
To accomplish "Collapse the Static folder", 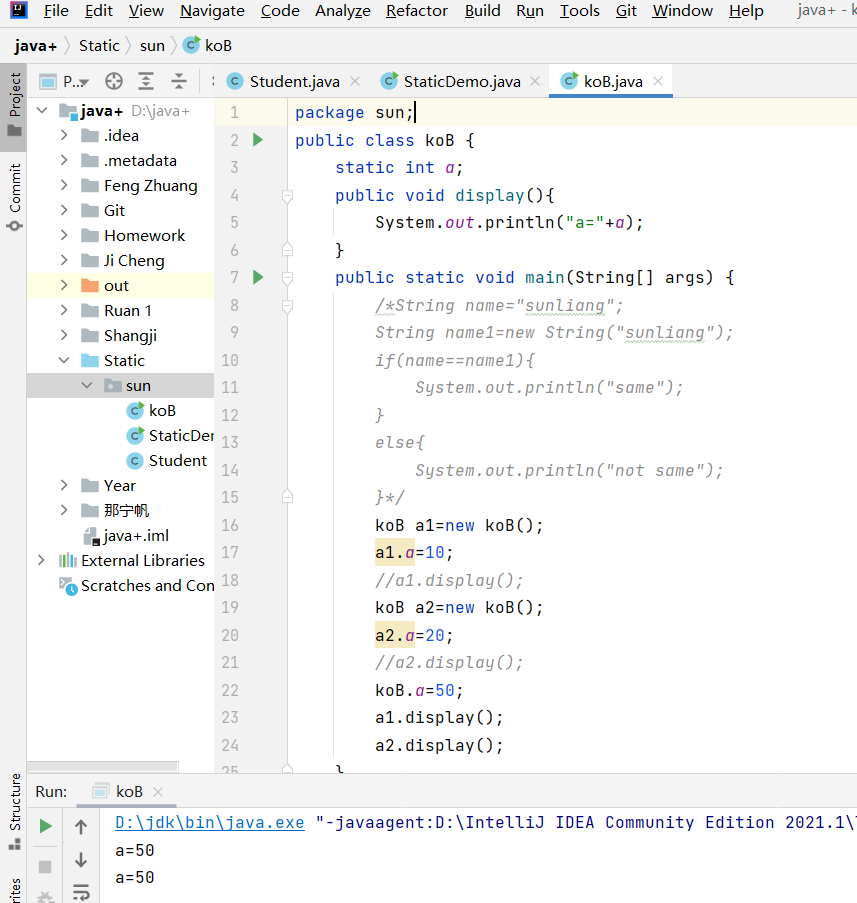I will click(64, 361).
